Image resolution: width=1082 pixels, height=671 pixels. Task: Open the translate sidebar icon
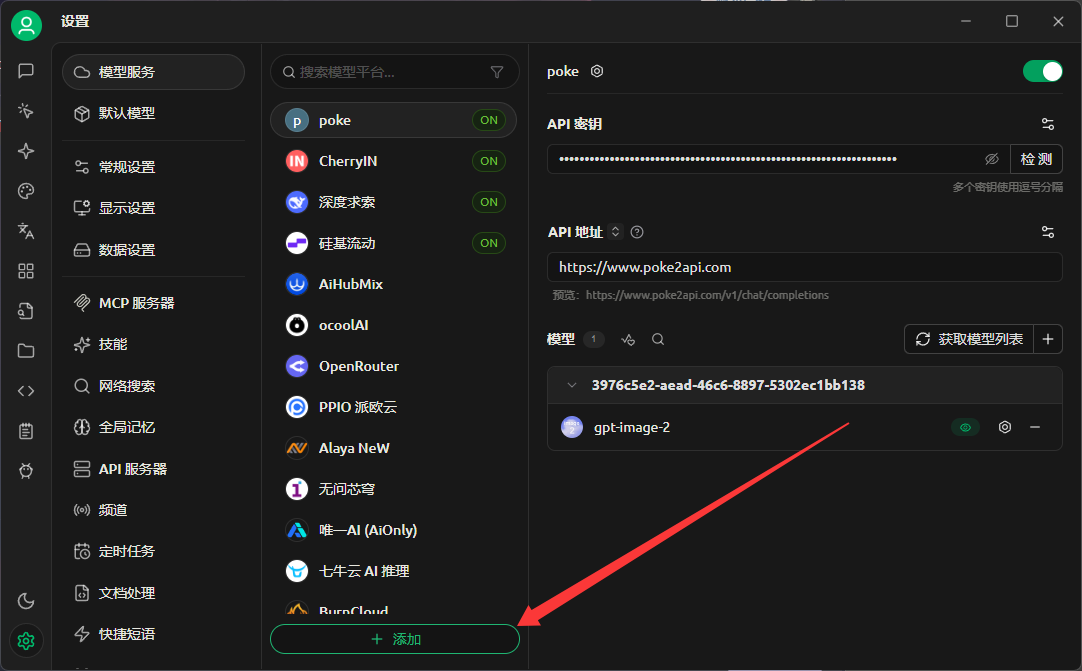(x=26, y=231)
